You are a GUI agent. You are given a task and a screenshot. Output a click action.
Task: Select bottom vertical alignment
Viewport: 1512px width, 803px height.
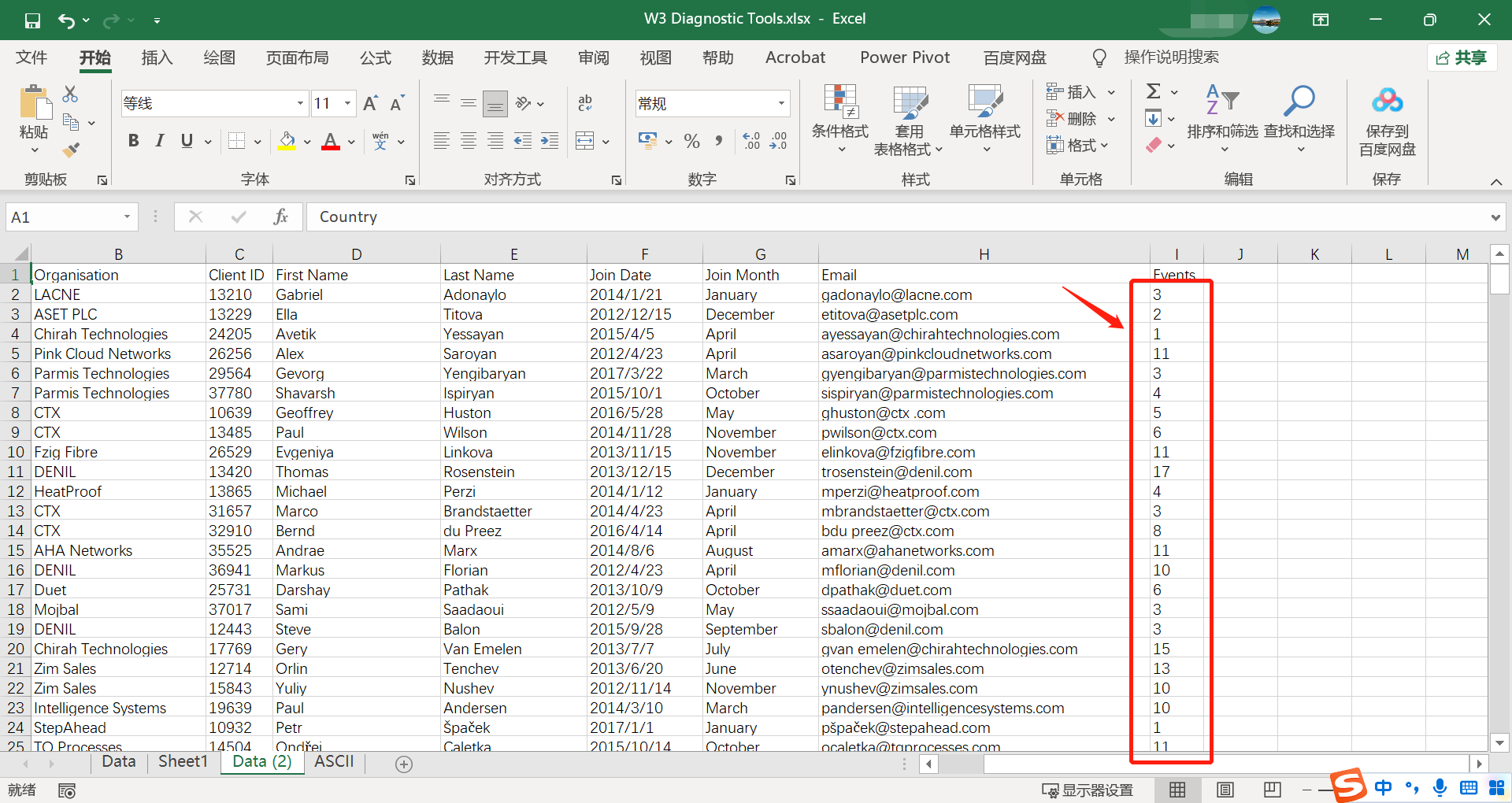pyautogui.click(x=495, y=103)
